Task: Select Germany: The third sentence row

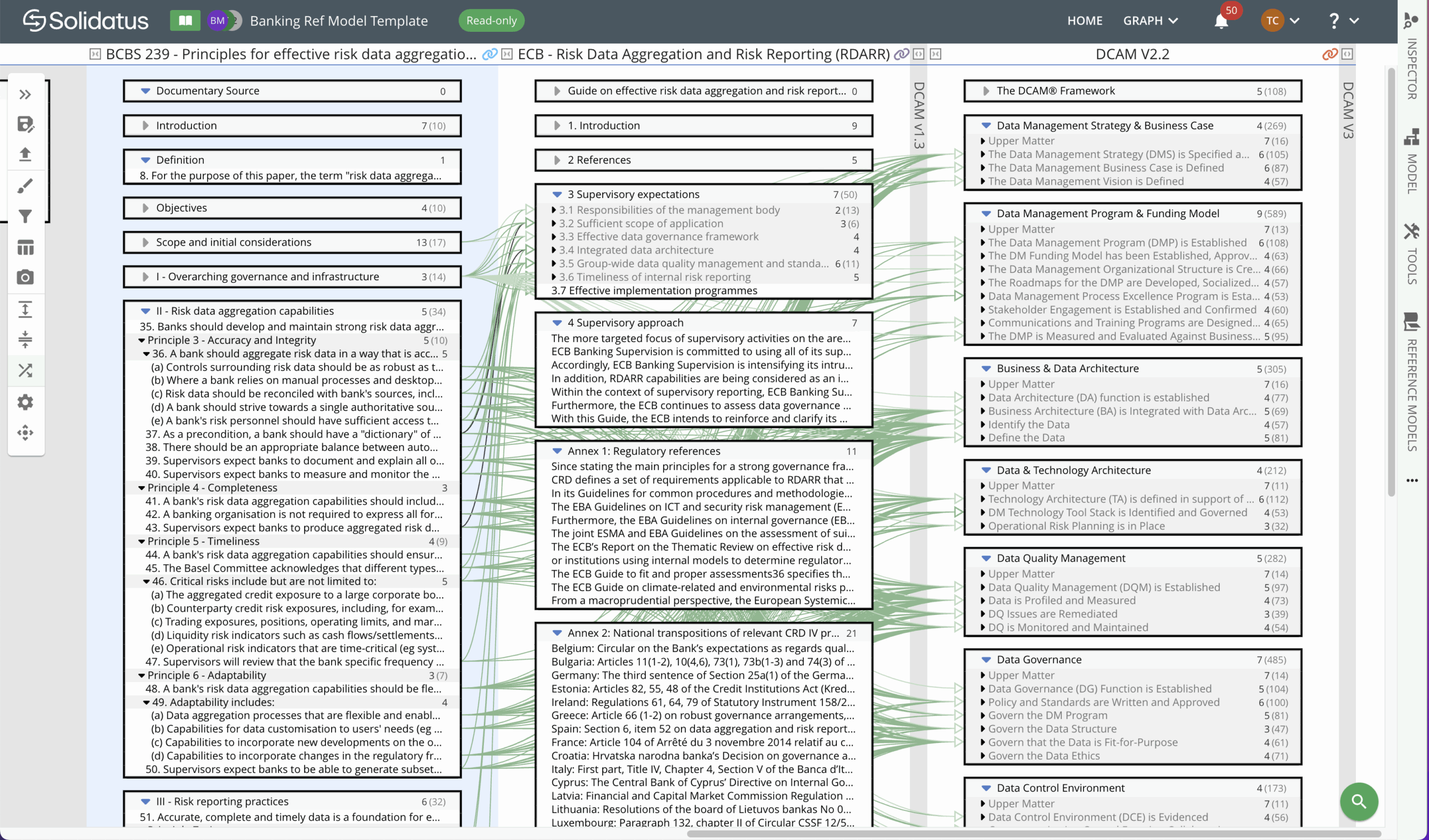Action: click(x=703, y=675)
